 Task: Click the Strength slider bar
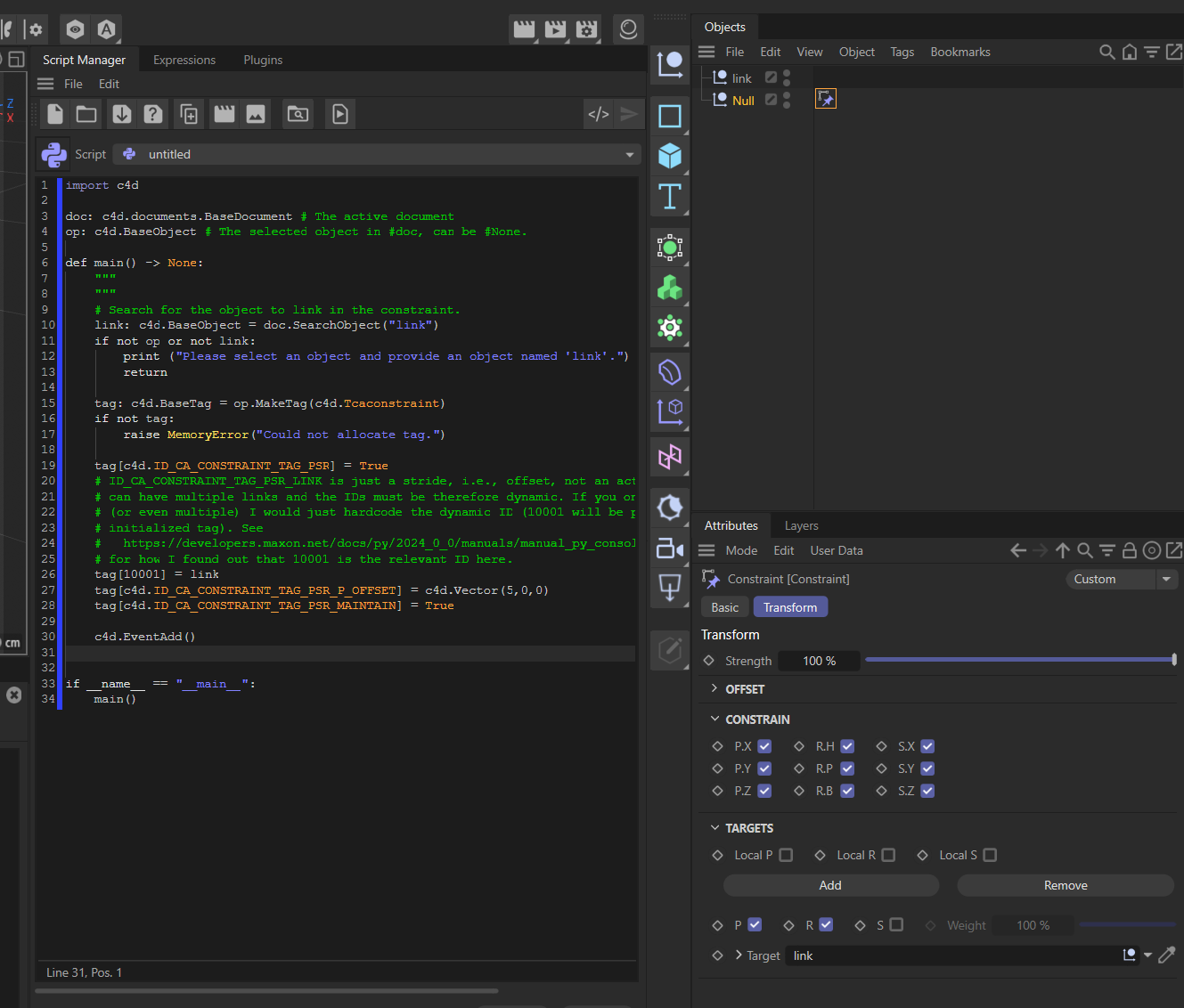click(x=1021, y=660)
